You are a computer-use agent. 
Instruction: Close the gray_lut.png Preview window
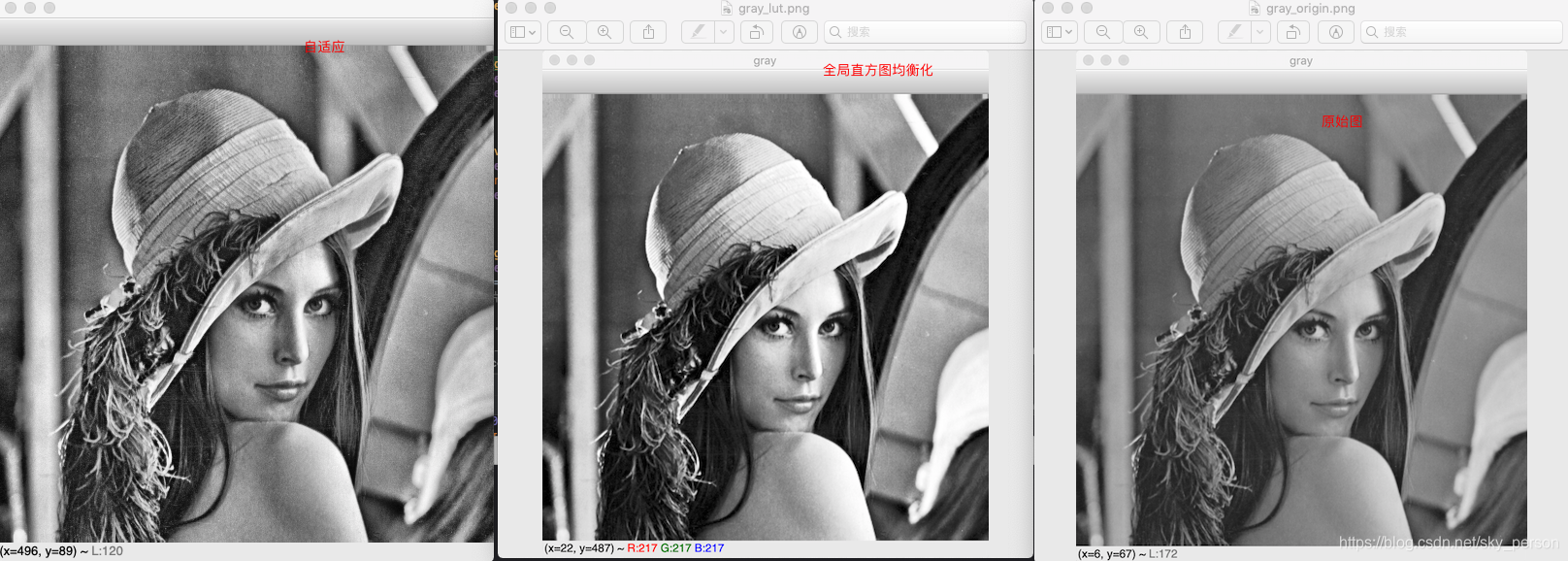[x=511, y=8]
